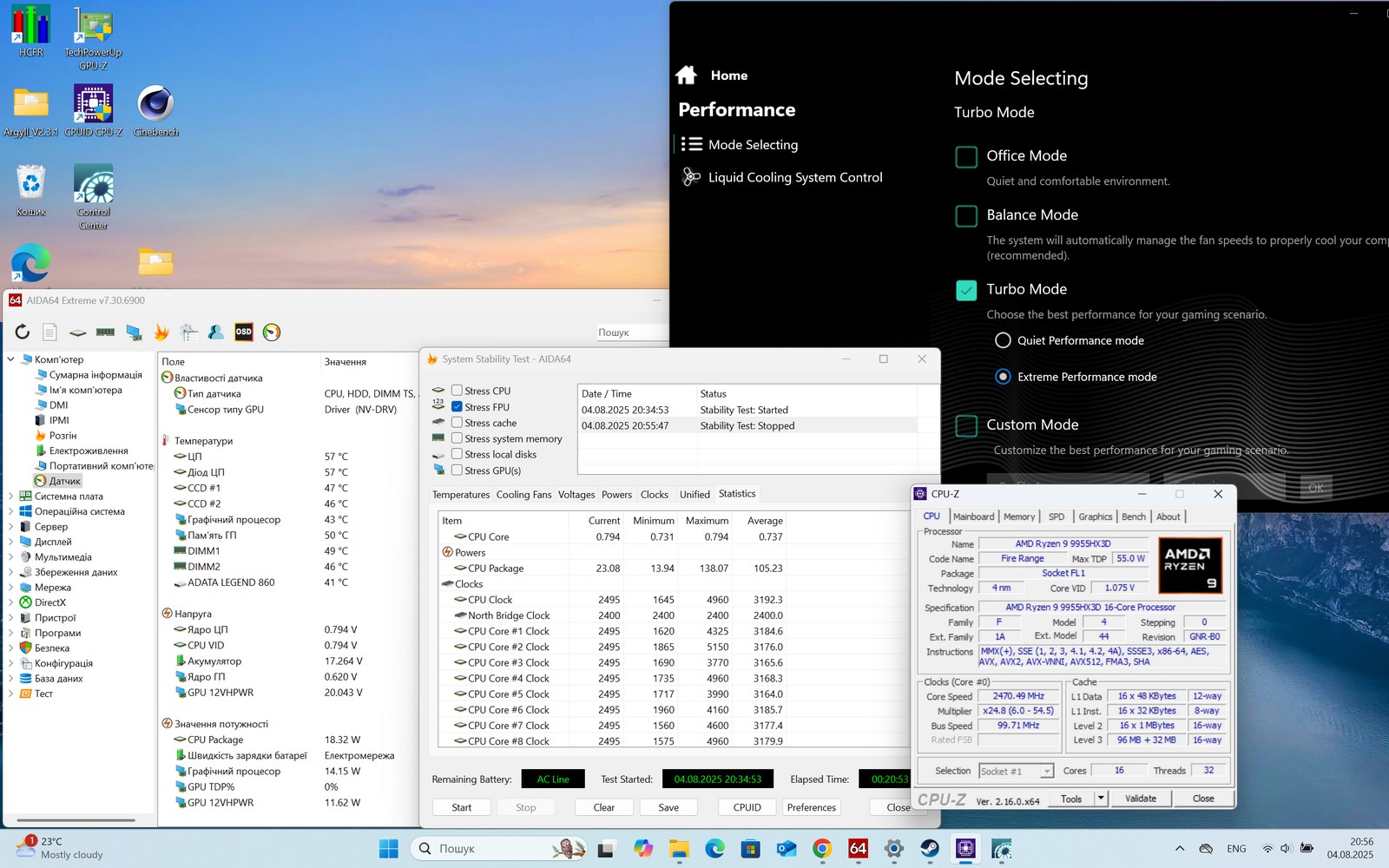Viewport: 1389px width, 868px height.
Task: Open the flame stability test icon in AIDA64 toolbar
Action: [161, 332]
